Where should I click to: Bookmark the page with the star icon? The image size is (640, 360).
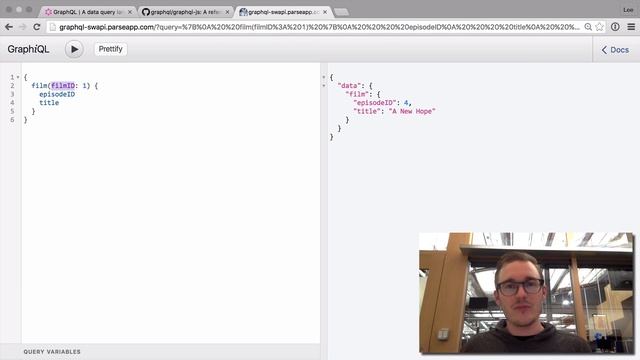599,27
